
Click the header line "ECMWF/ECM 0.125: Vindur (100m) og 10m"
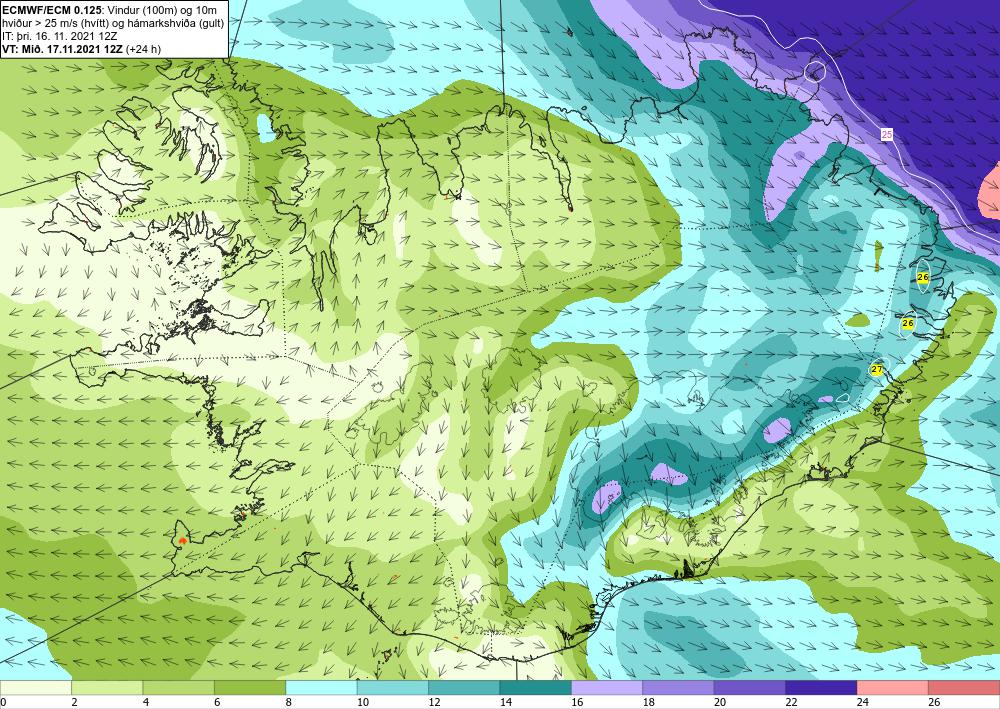110,9
